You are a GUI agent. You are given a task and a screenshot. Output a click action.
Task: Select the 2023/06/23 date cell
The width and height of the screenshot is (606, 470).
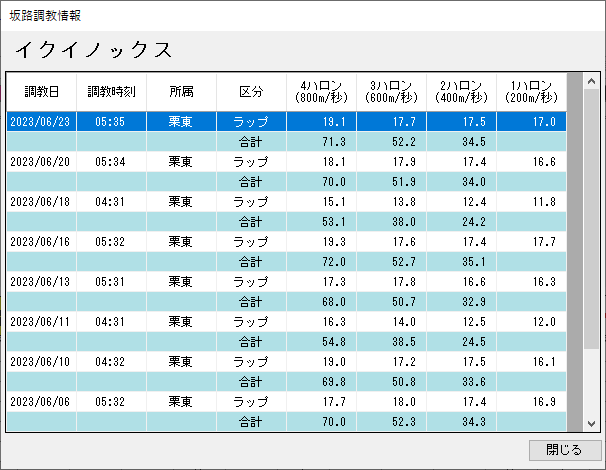point(41,122)
